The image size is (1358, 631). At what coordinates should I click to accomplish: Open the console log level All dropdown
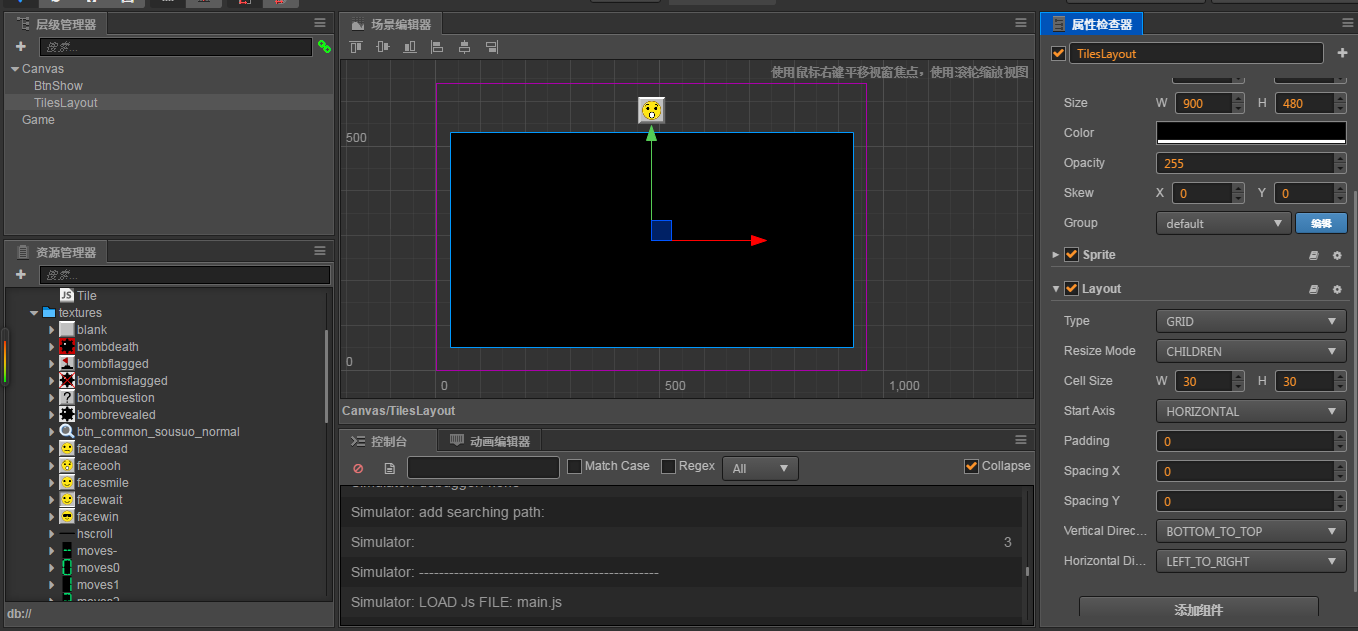tap(760, 468)
